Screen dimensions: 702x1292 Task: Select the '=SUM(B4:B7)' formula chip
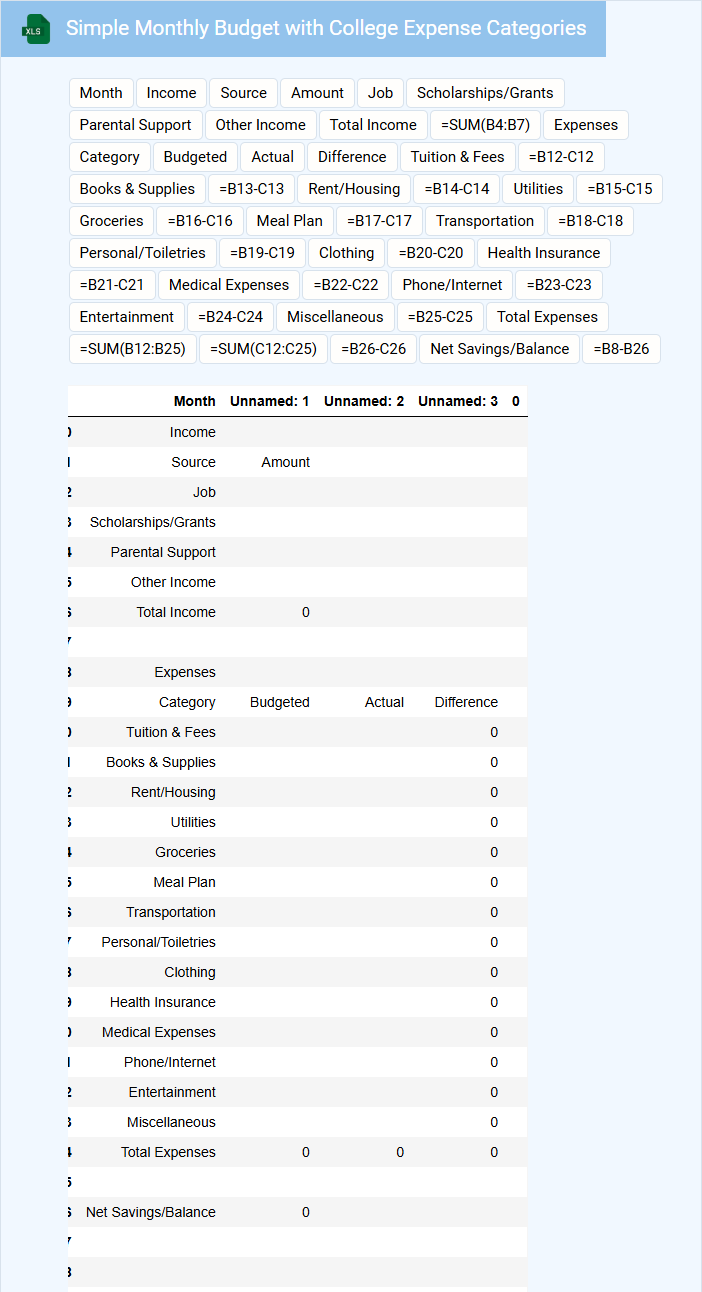pyautogui.click(x=486, y=125)
